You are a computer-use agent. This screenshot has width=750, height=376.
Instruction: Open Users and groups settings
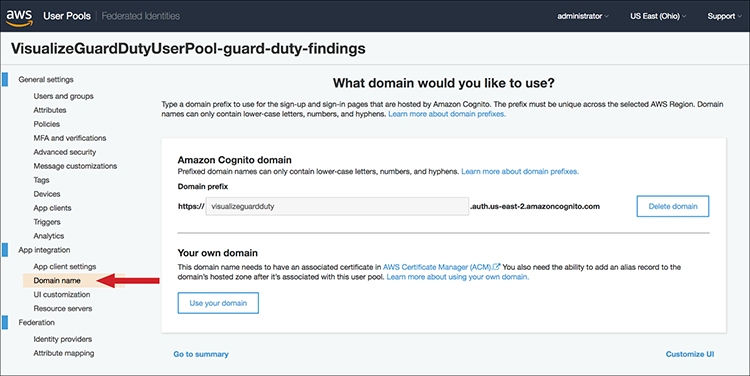64,96
